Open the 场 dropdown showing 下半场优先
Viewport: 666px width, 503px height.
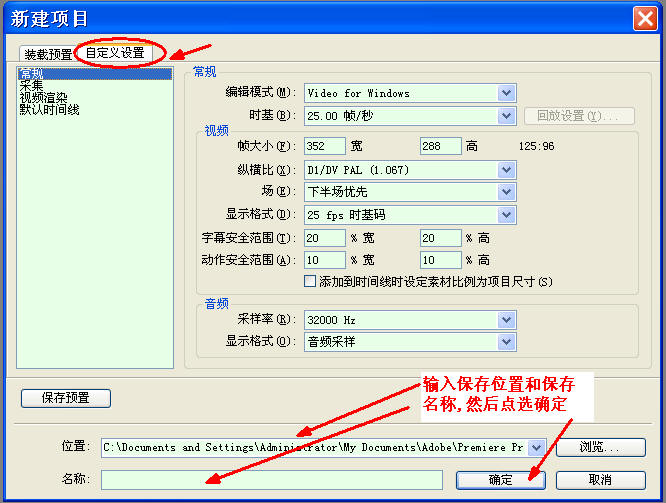pyautogui.click(x=410, y=192)
